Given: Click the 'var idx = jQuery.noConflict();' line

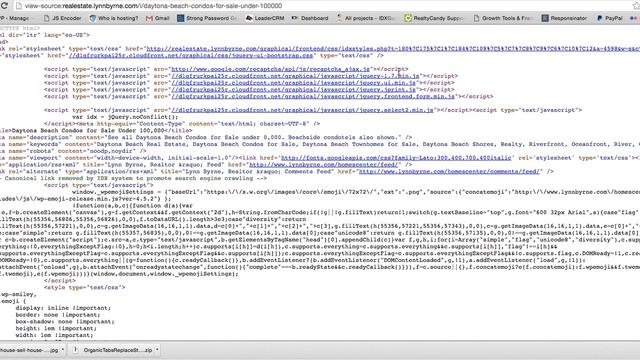Looking at the screenshot, I should click(x=125, y=117).
